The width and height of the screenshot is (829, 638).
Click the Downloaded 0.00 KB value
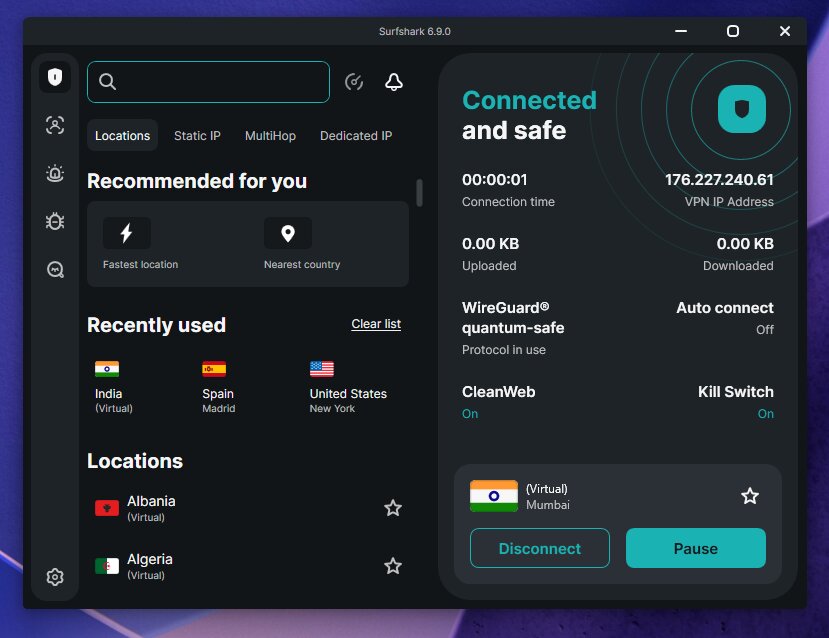pyautogui.click(x=745, y=244)
